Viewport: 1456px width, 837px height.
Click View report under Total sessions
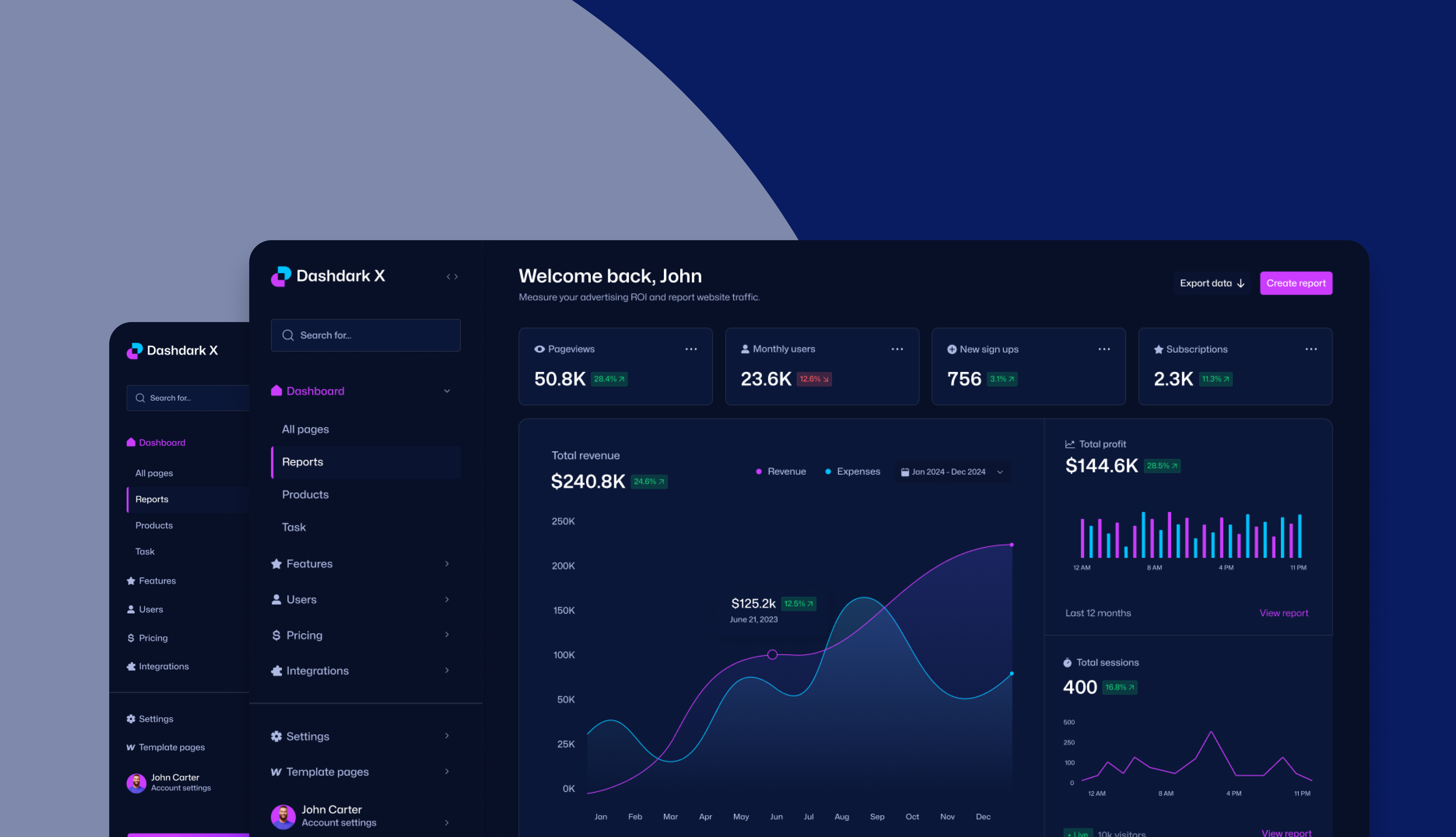click(x=1287, y=833)
